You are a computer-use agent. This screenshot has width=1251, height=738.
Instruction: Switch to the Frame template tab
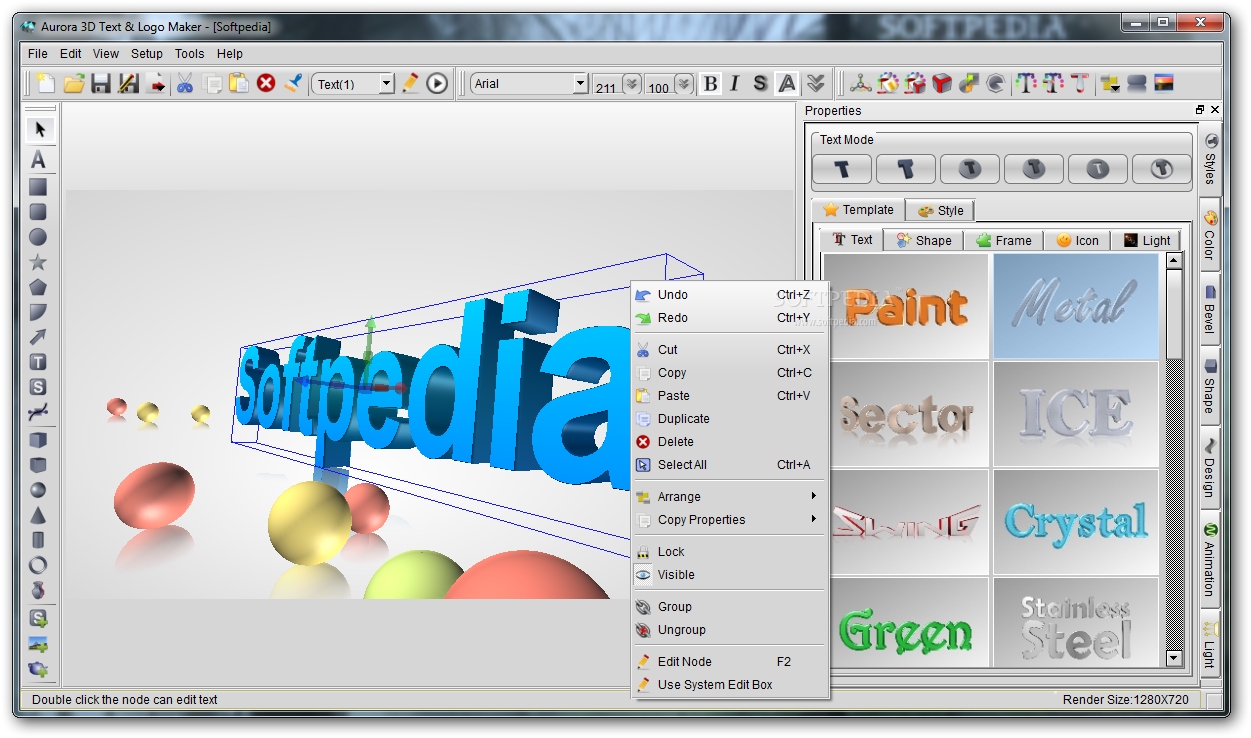(1004, 240)
